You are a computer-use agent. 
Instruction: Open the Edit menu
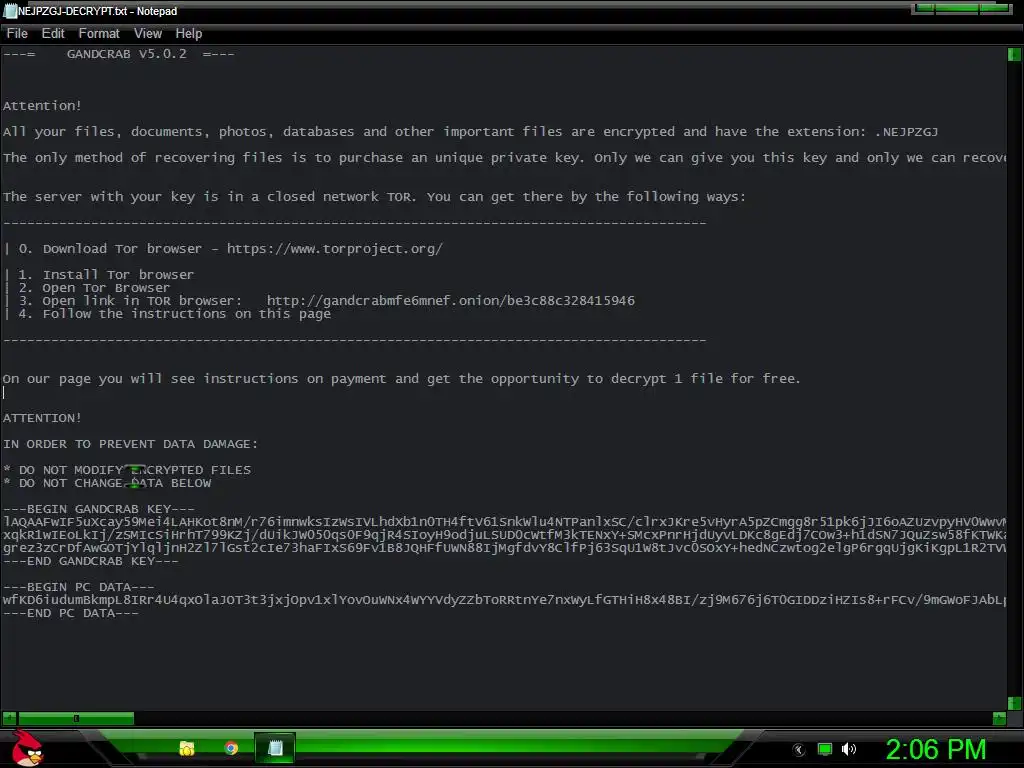(x=53, y=33)
